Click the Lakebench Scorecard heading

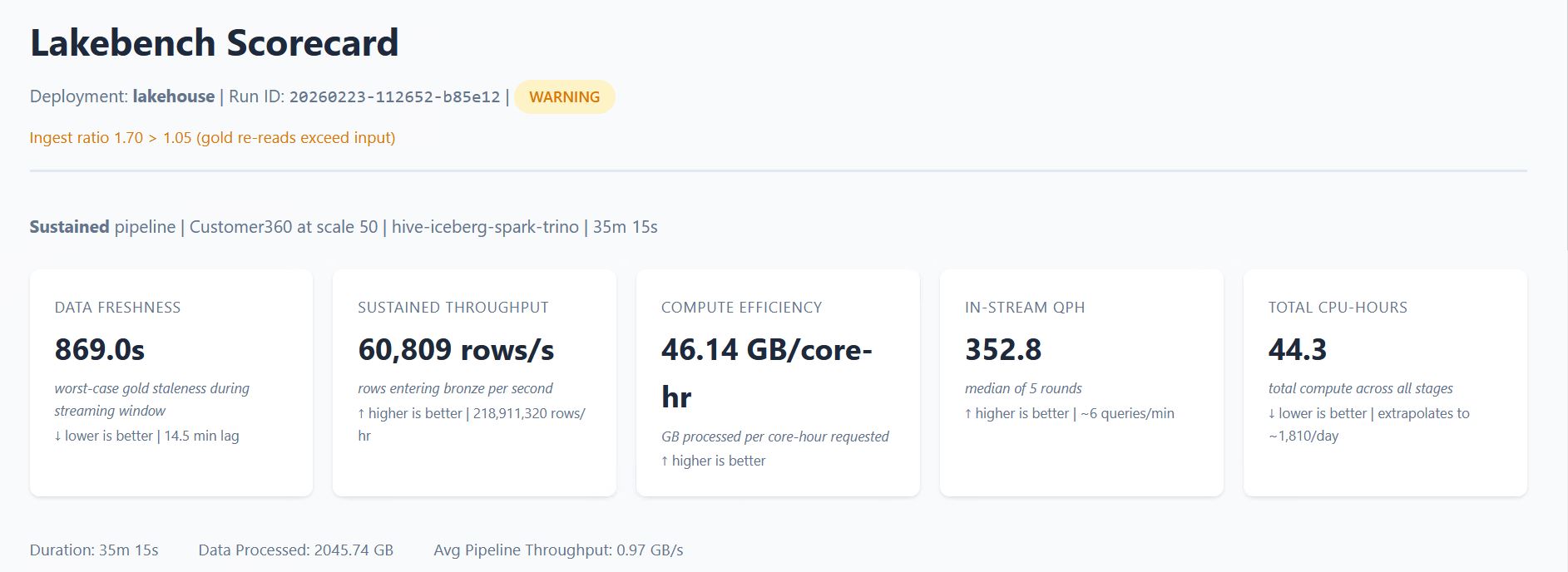click(x=215, y=43)
